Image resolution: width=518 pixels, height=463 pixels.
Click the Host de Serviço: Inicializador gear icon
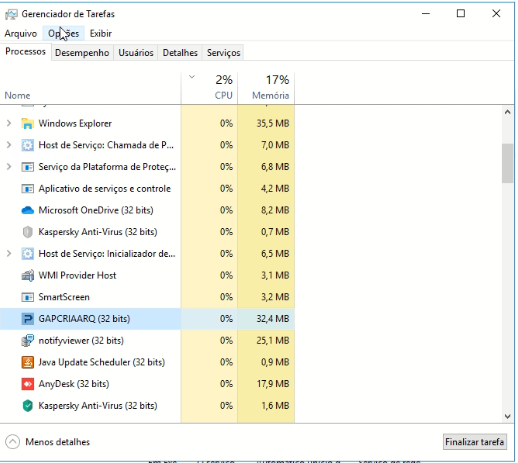(x=27, y=254)
